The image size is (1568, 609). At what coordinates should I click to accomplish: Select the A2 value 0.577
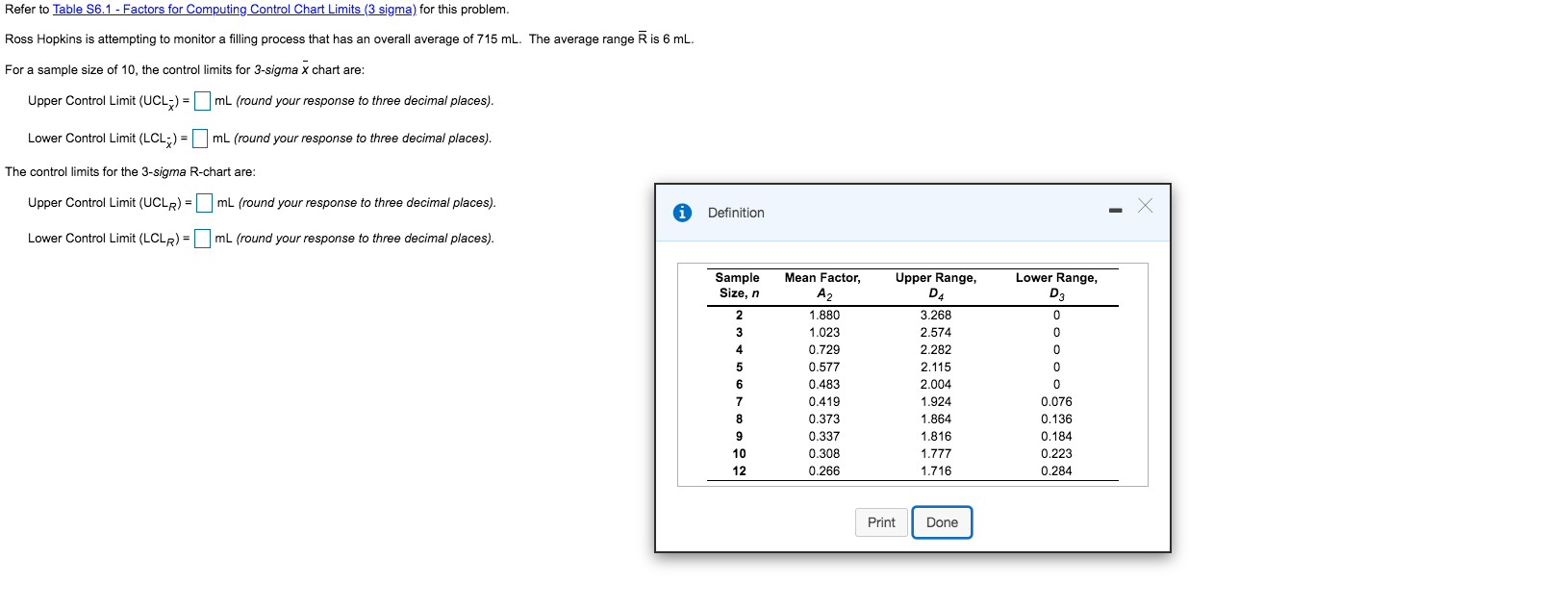point(823,368)
